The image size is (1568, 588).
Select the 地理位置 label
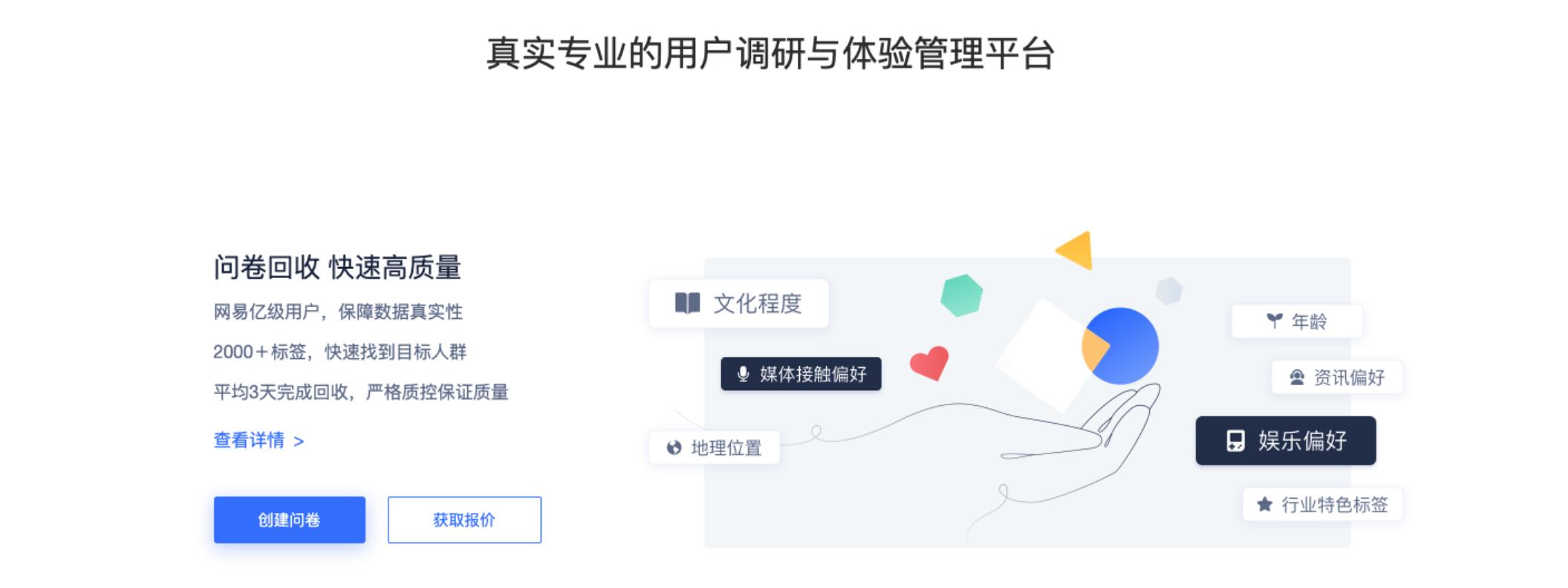tap(715, 447)
